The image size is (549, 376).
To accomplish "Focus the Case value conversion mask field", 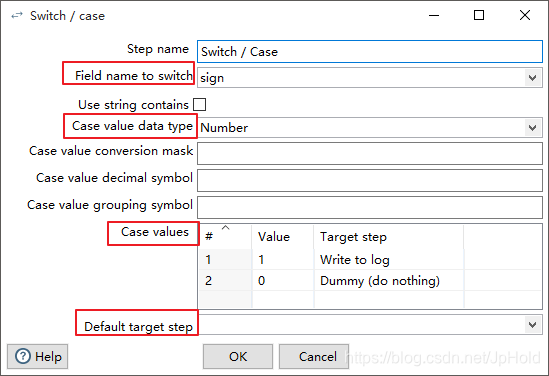I will 370,153.
